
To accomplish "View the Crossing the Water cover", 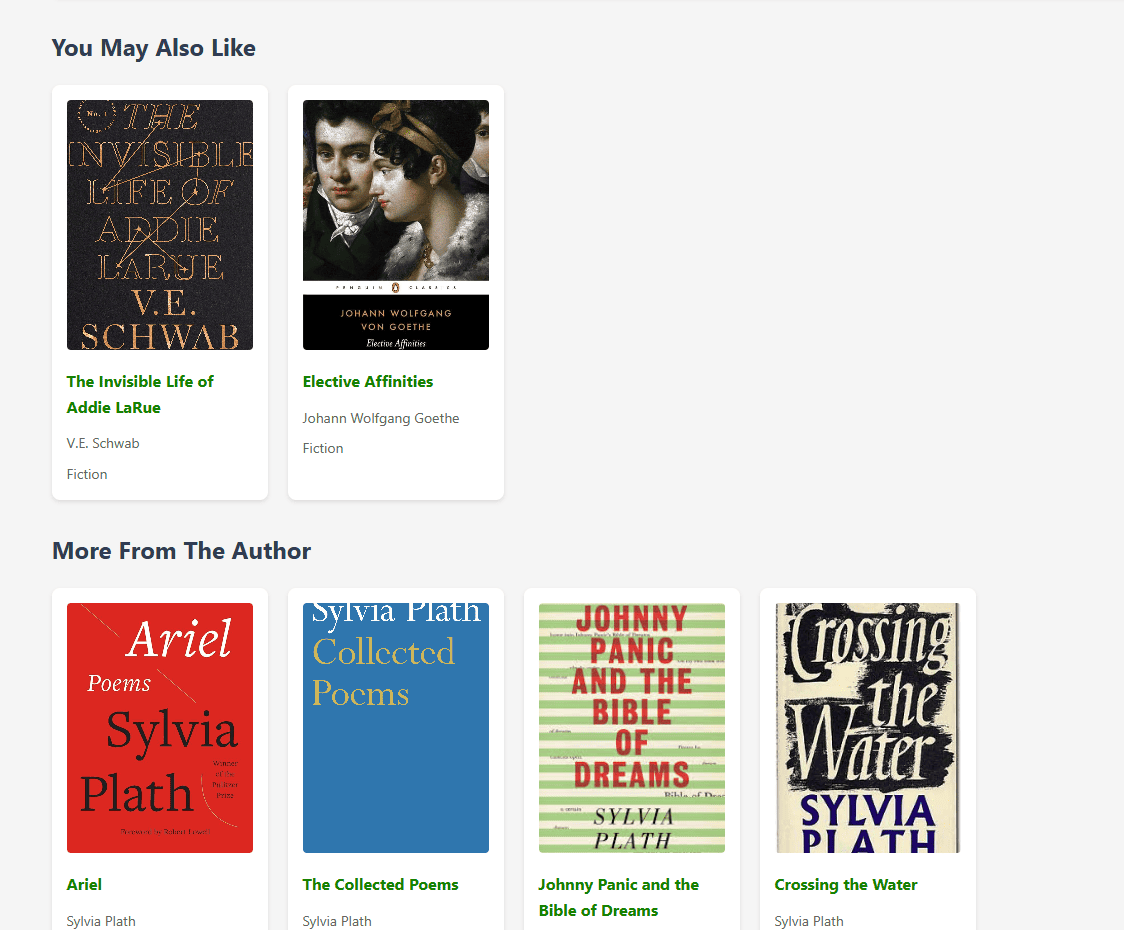I will point(868,728).
